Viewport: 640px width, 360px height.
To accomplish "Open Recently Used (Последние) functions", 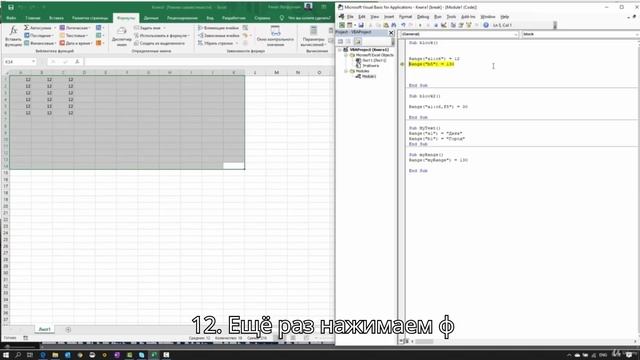I will (x=40, y=36).
